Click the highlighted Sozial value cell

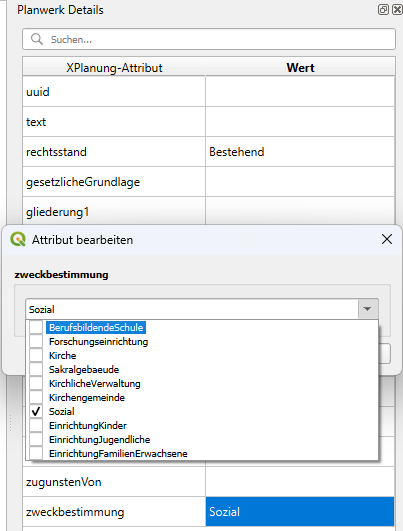300,512
